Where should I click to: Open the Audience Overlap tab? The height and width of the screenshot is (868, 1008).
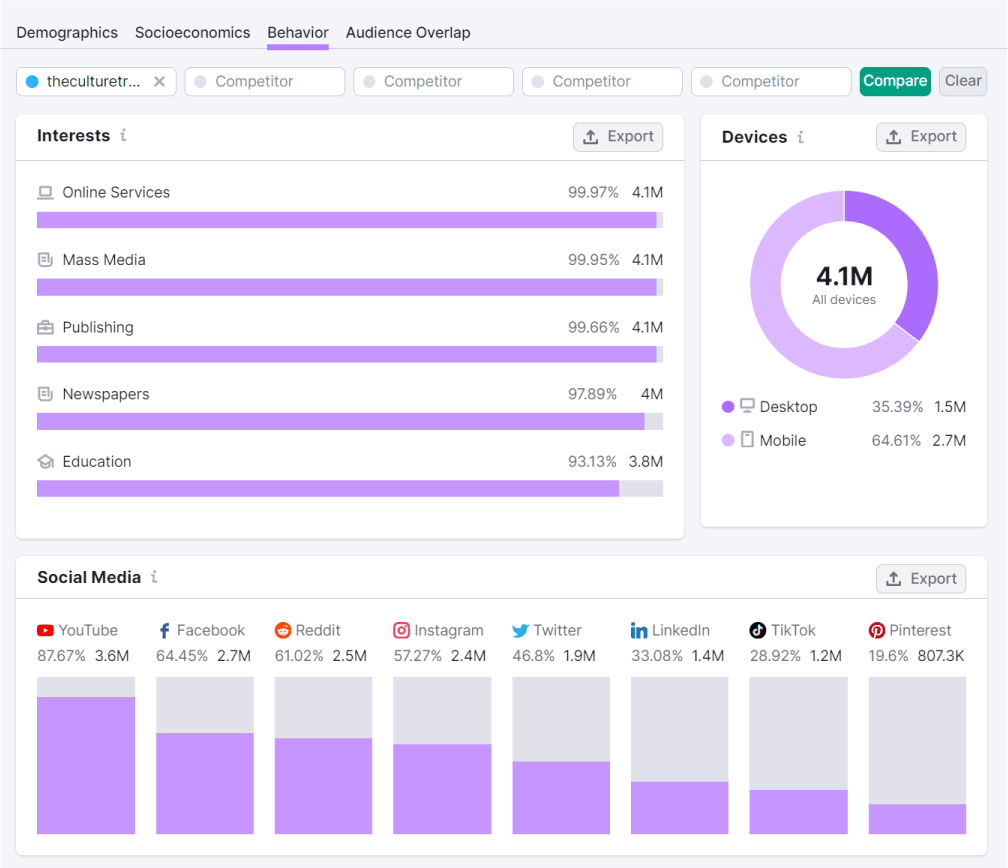click(408, 32)
